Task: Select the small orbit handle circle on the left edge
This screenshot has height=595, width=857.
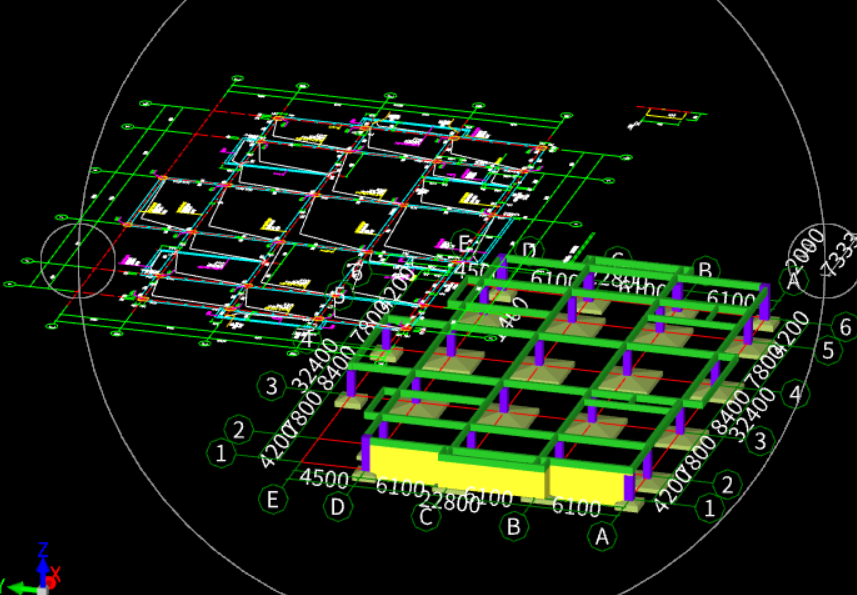Action: (78, 261)
